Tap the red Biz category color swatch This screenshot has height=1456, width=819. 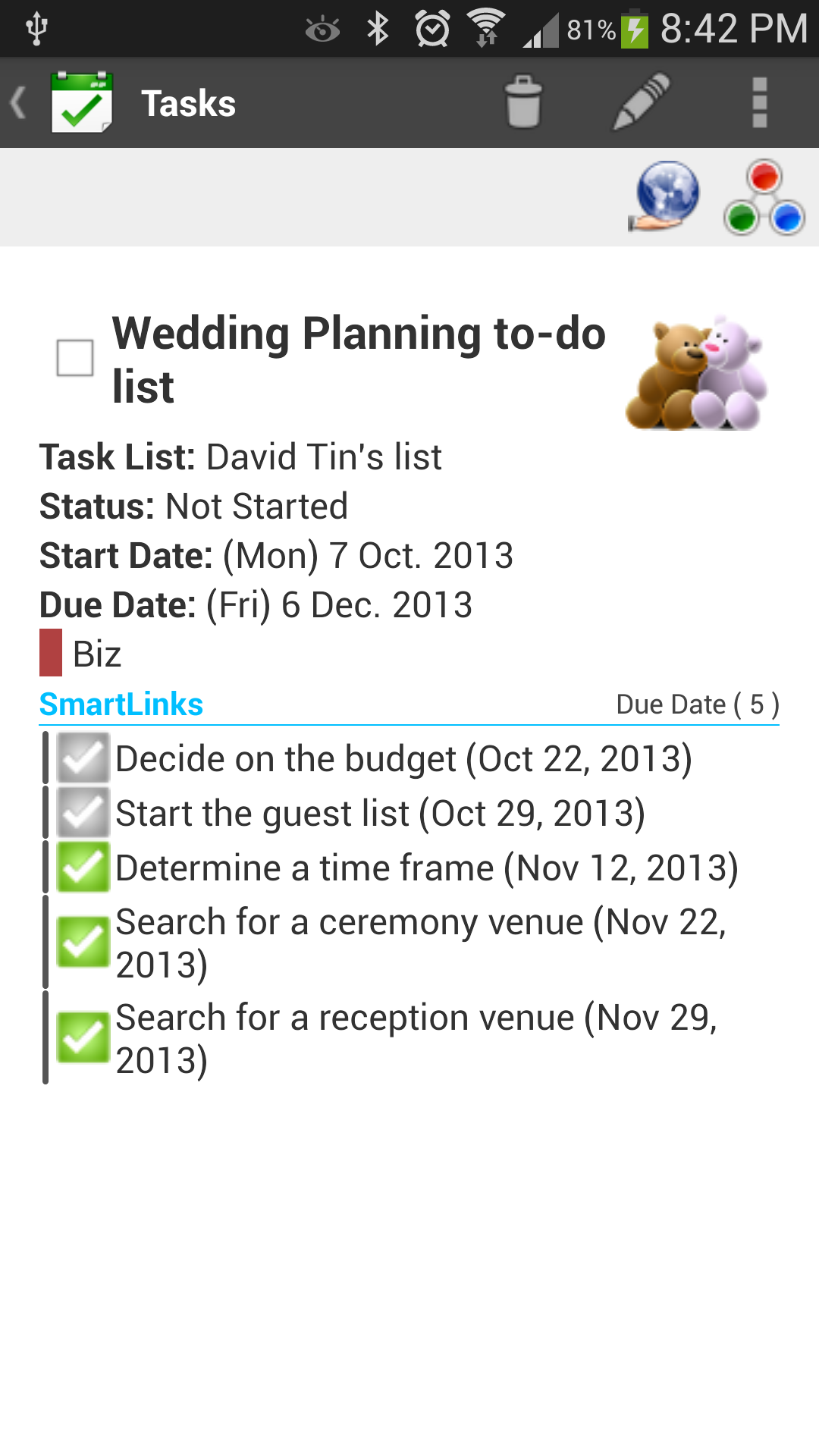(51, 652)
